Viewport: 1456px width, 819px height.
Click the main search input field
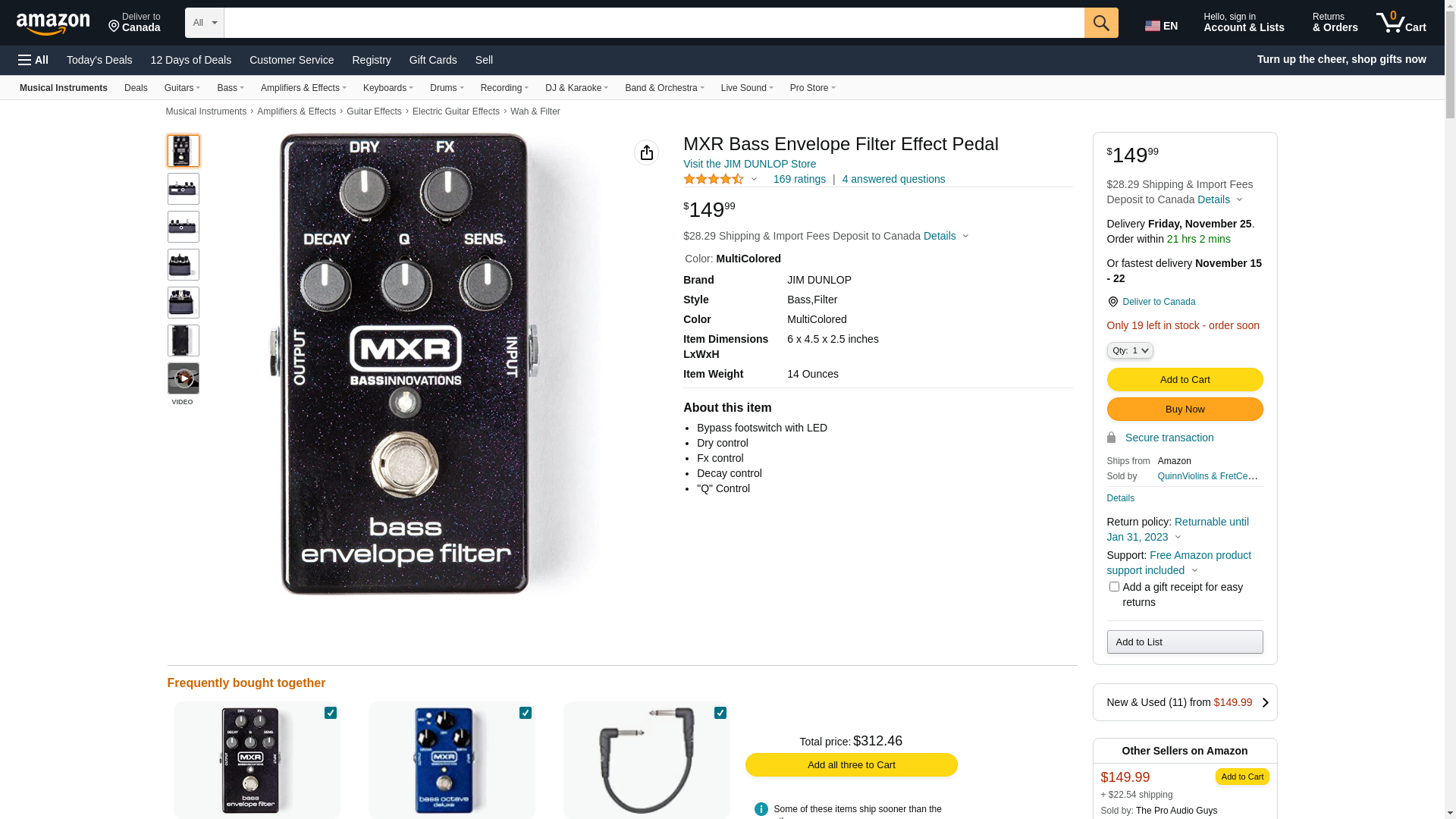(654, 23)
